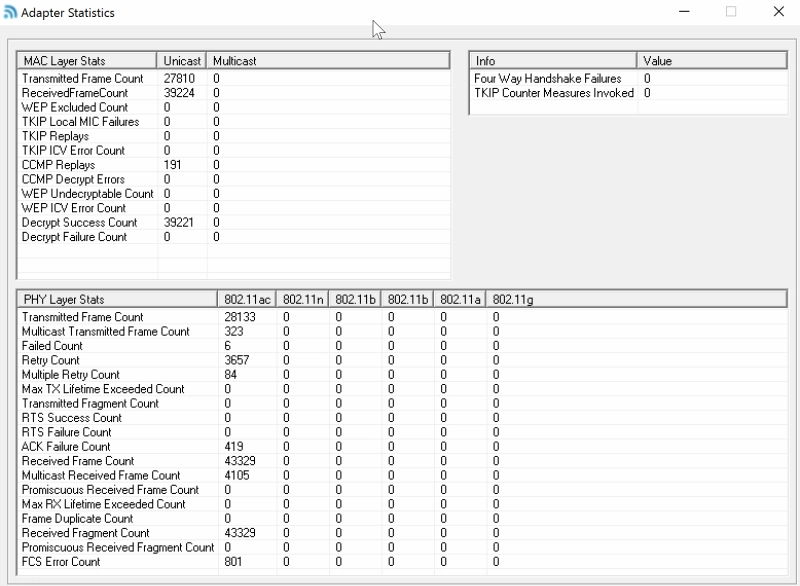This screenshot has width=800, height=586.
Task: Select the RTS Success Count row
Action: [402, 418]
